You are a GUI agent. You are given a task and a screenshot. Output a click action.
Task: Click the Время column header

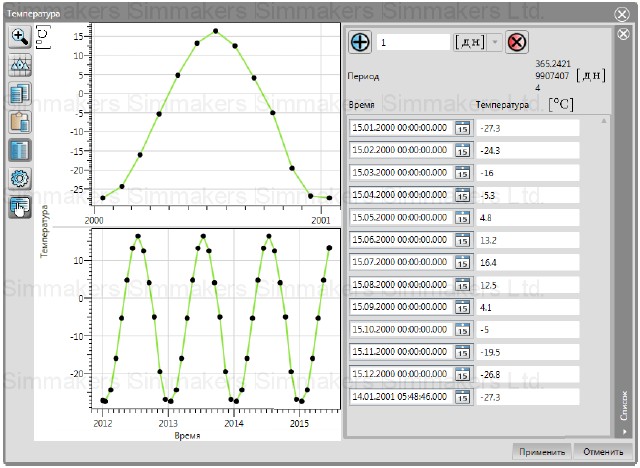coord(362,105)
